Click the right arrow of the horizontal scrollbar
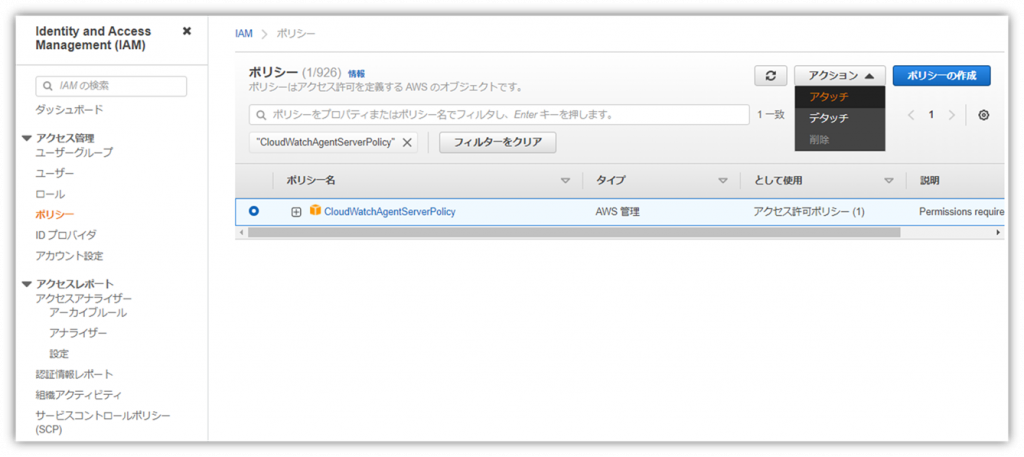Viewport: 1024px width, 457px height. click(998, 232)
